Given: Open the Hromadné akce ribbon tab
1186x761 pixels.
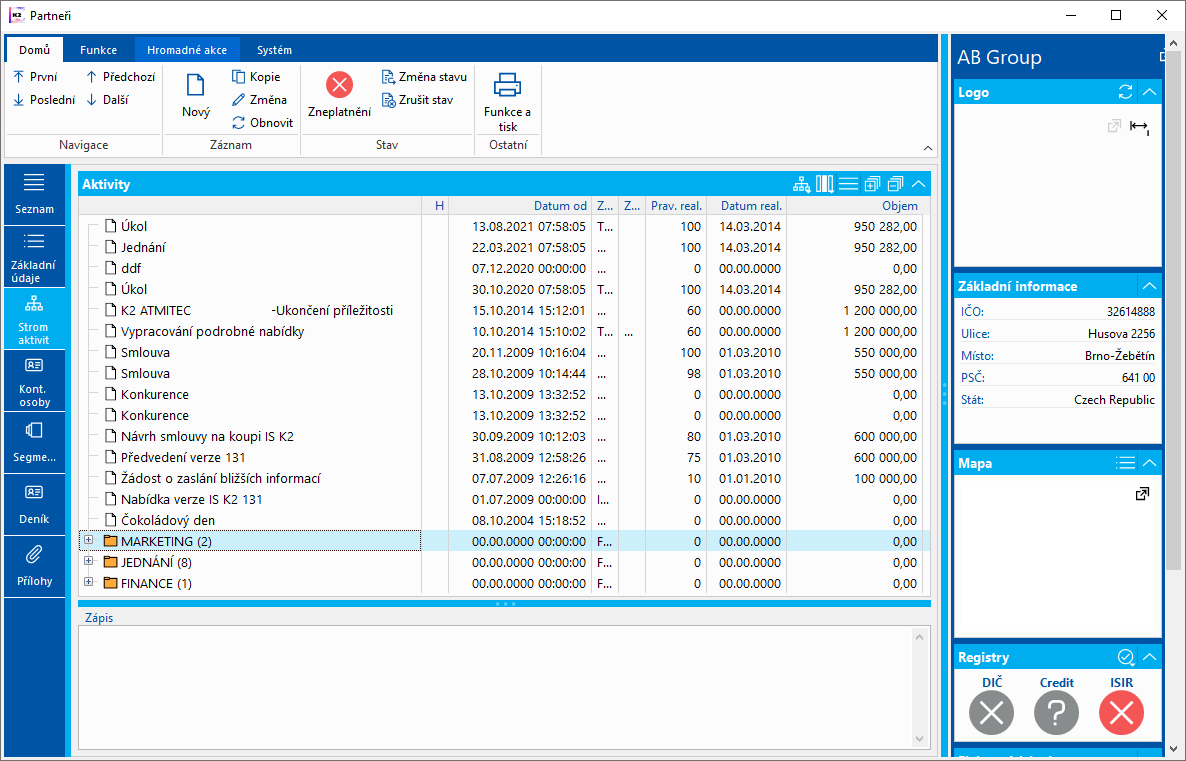Looking at the screenshot, I should pyautogui.click(x=186, y=50).
